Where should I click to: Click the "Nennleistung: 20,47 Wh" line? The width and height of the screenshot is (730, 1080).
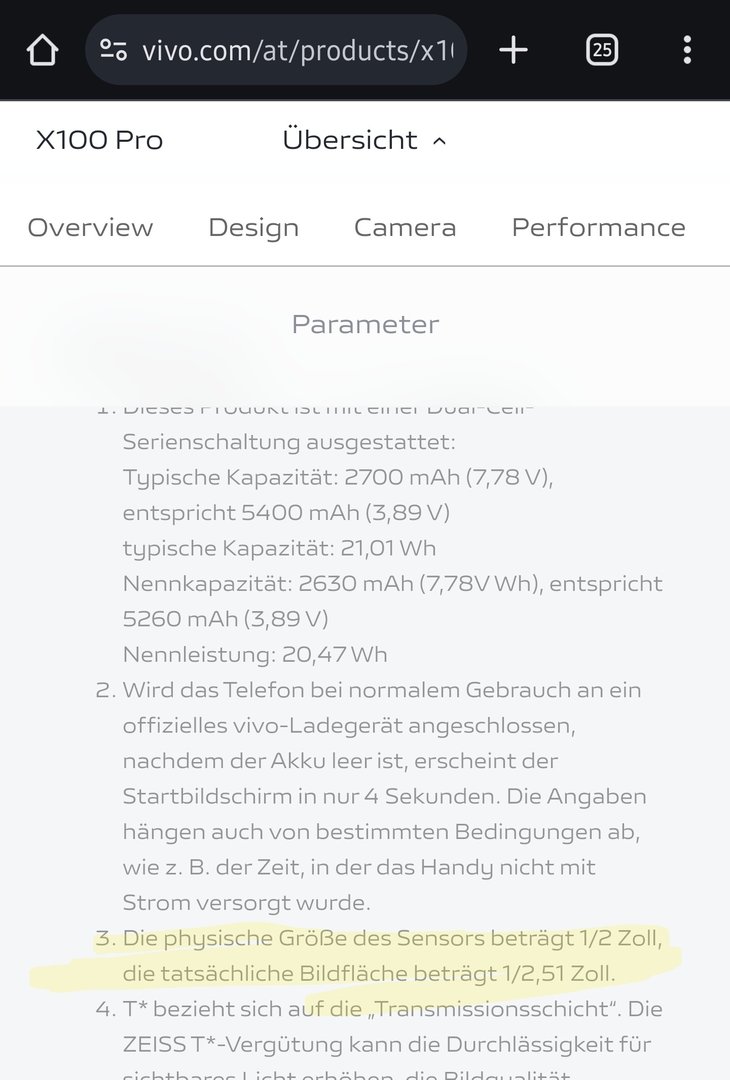tap(255, 655)
